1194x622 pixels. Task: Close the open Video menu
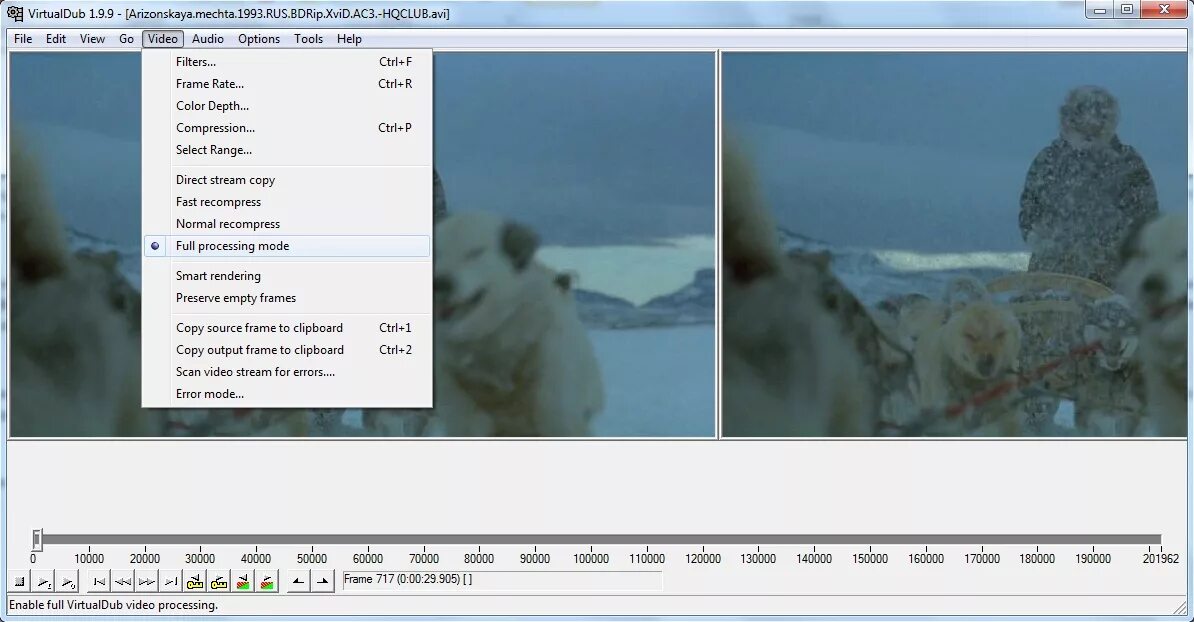tap(163, 39)
